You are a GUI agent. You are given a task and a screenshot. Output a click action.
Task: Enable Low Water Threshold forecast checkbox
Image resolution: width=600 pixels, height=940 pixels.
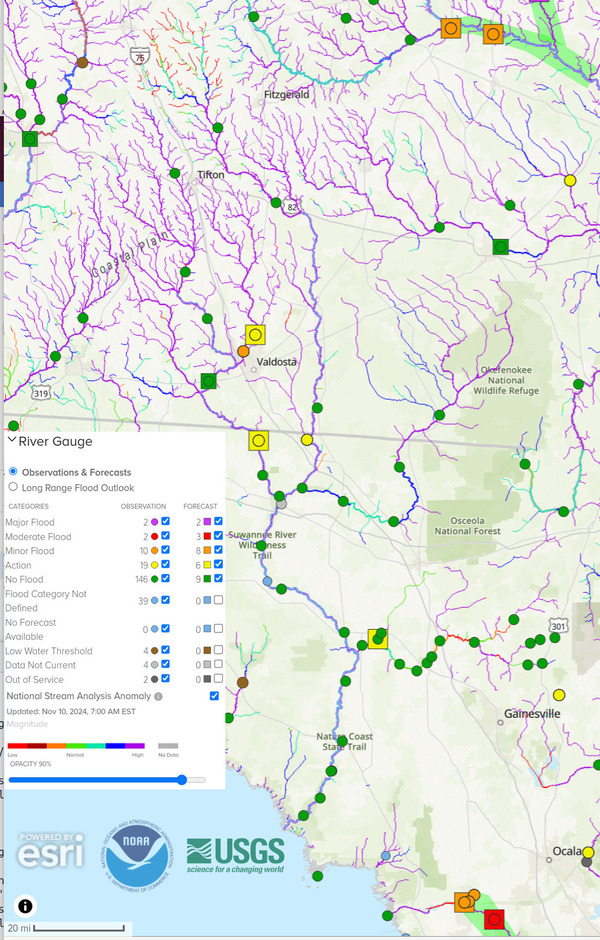coord(218,650)
